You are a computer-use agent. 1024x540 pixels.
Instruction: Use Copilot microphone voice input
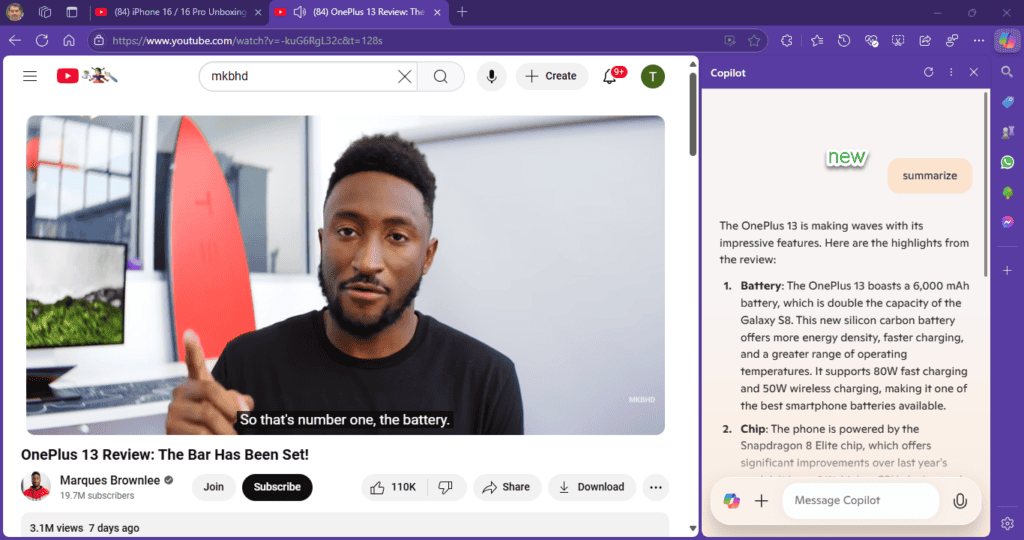coord(960,501)
